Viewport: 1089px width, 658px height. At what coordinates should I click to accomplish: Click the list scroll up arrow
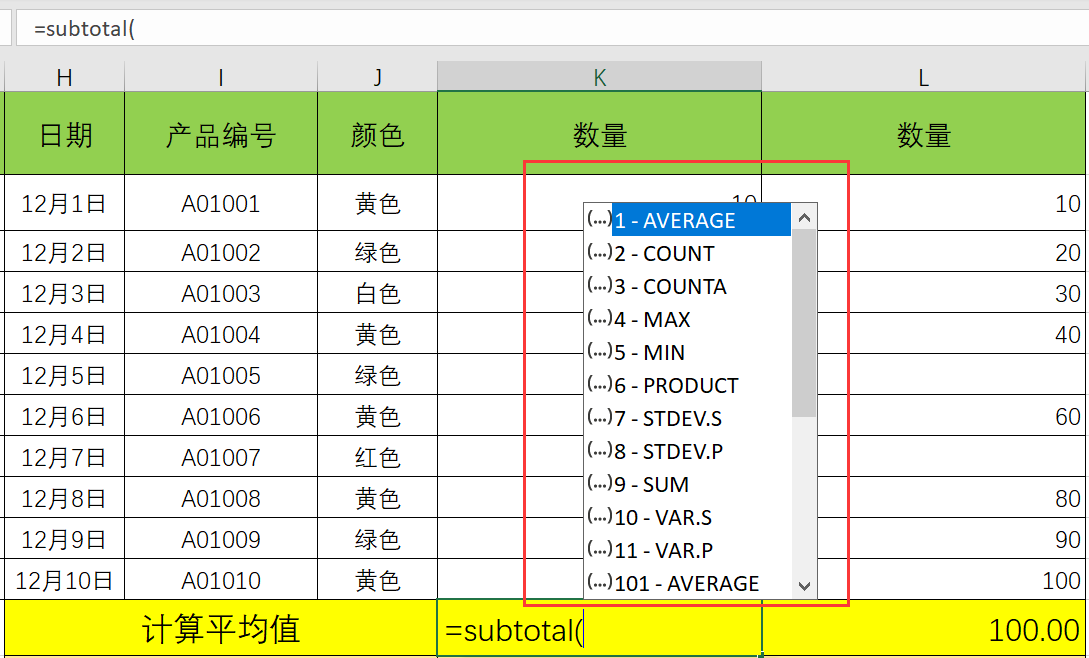tap(804, 218)
